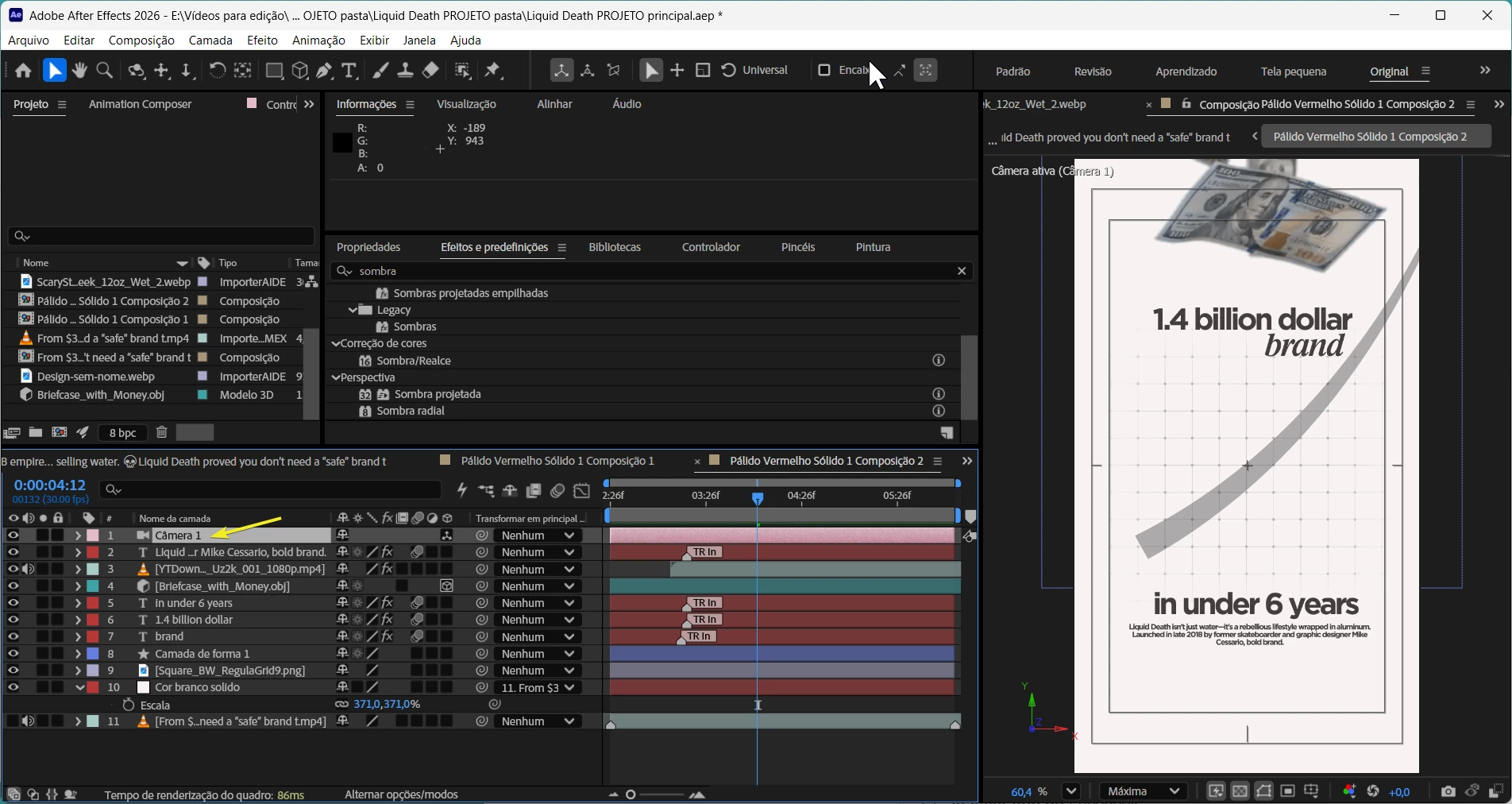Click the current timecode 0:00:04:12
1512x804 pixels.
(x=50, y=485)
